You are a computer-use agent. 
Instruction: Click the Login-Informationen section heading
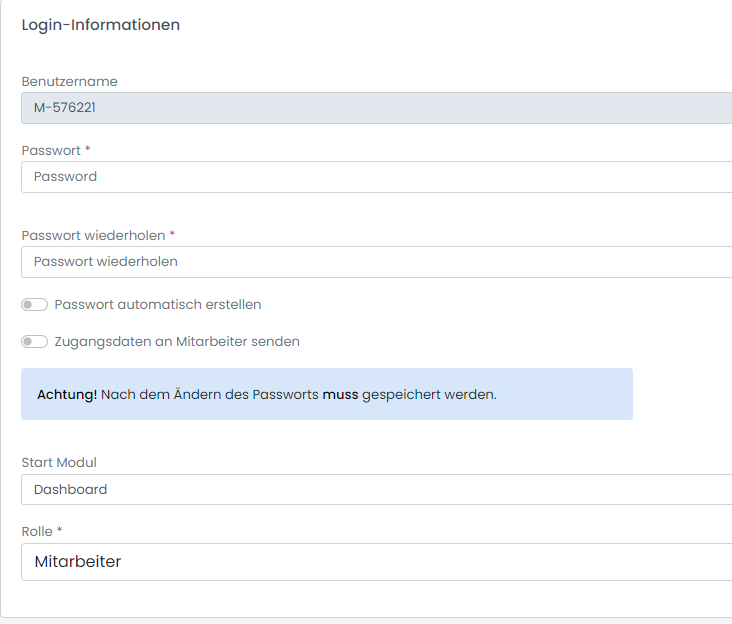pyautogui.click(x=101, y=25)
